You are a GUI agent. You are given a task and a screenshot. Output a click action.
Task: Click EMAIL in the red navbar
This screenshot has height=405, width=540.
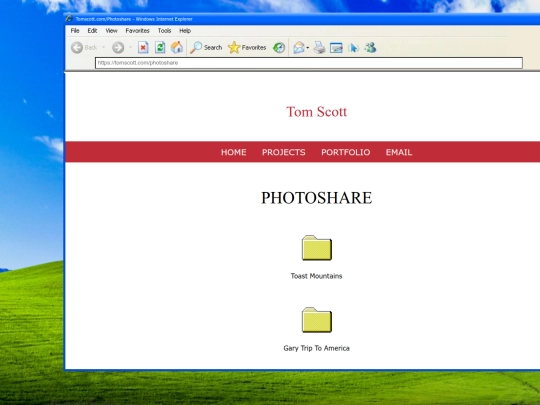click(x=399, y=152)
